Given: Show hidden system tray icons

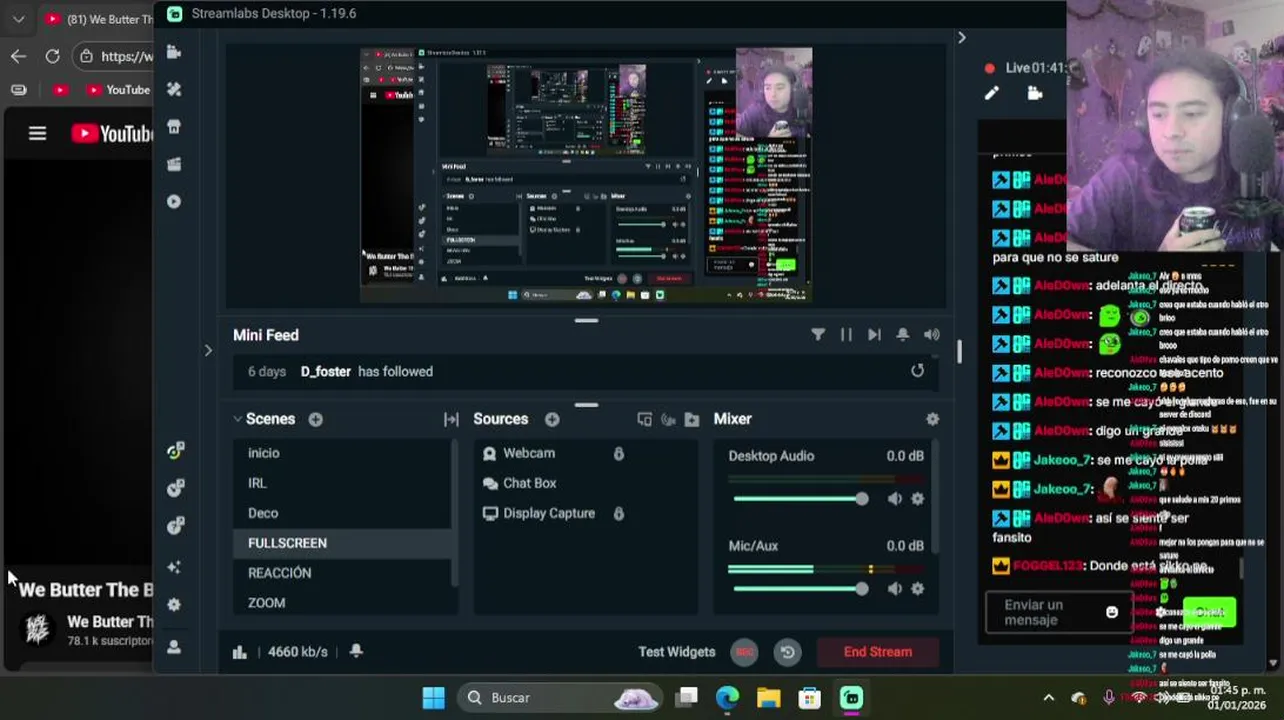Looking at the screenshot, I should point(1048,698).
